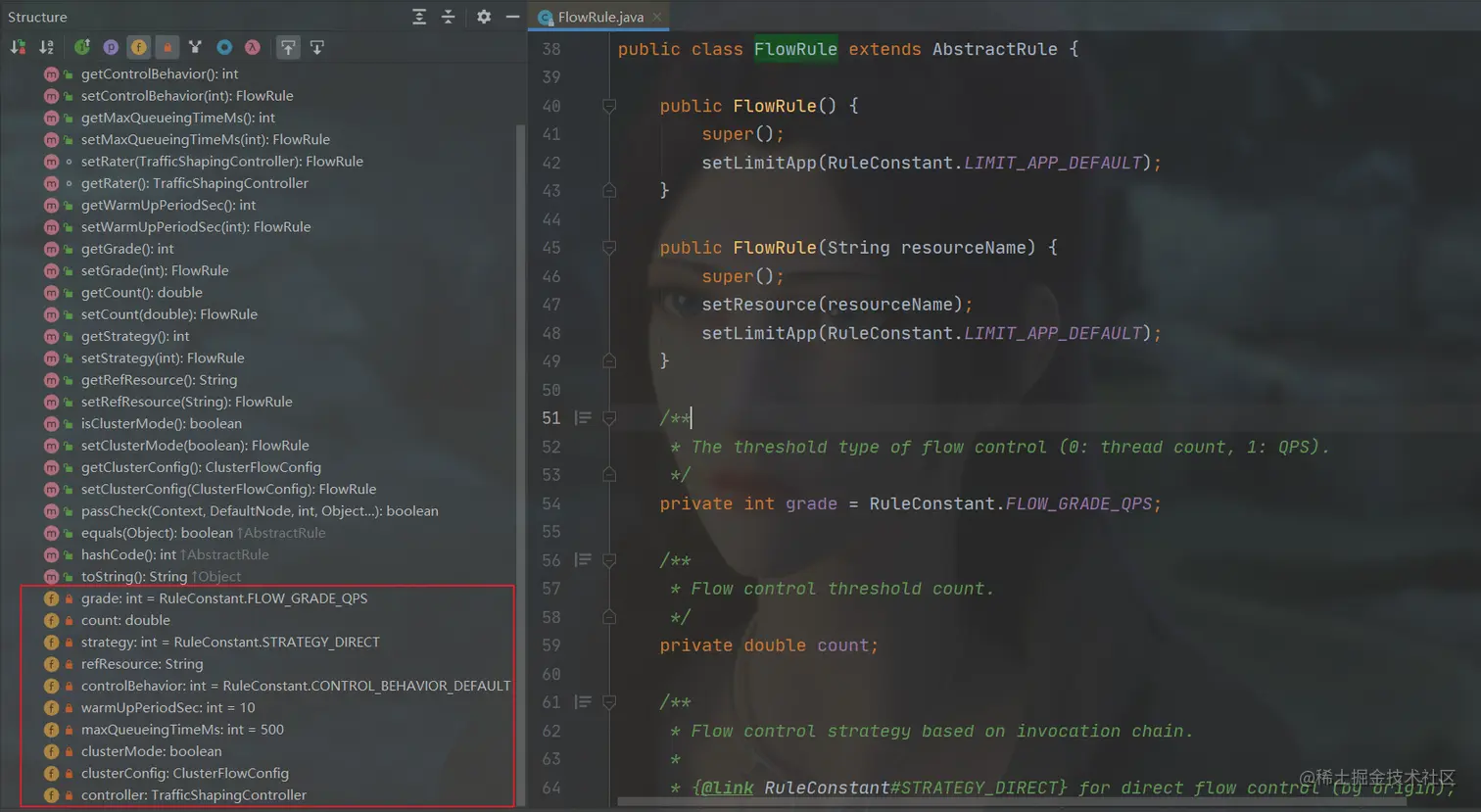The width and height of the screenshot is (1481, 812).
Task: Open Structure panel settings gear
Action: 484,17
